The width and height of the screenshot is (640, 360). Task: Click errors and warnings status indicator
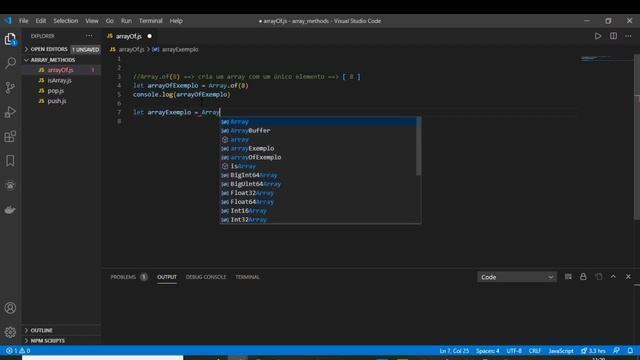click(18, 351)
